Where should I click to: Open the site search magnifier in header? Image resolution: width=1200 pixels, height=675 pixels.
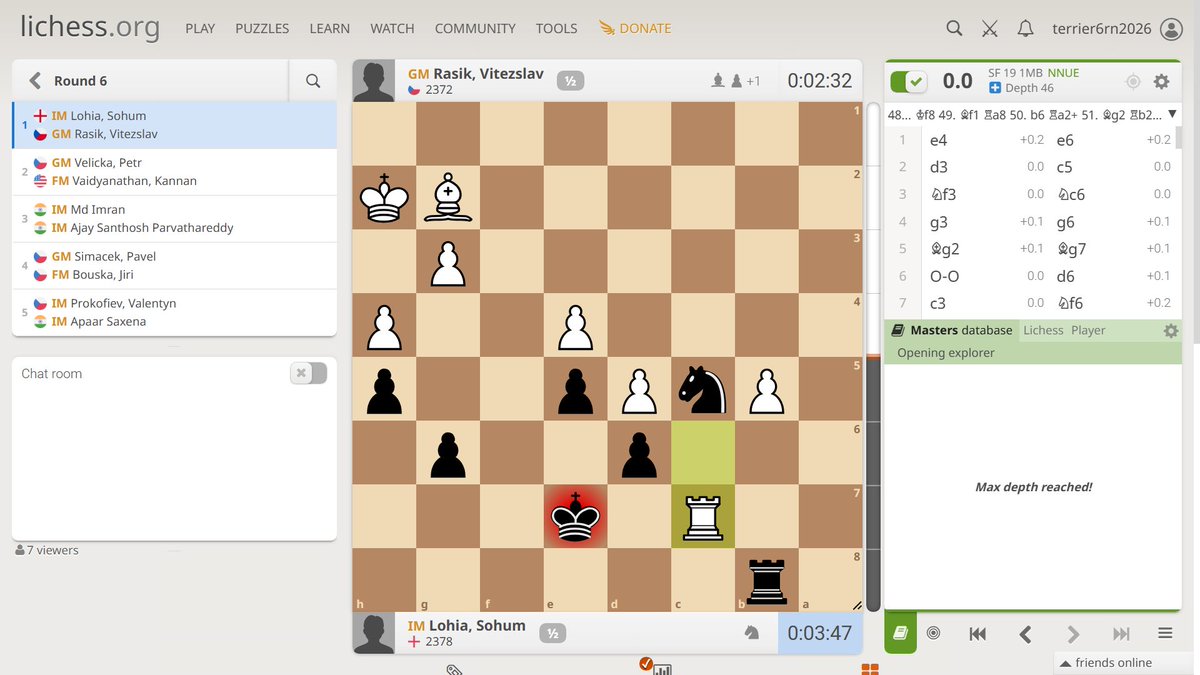tap(954, 29)
